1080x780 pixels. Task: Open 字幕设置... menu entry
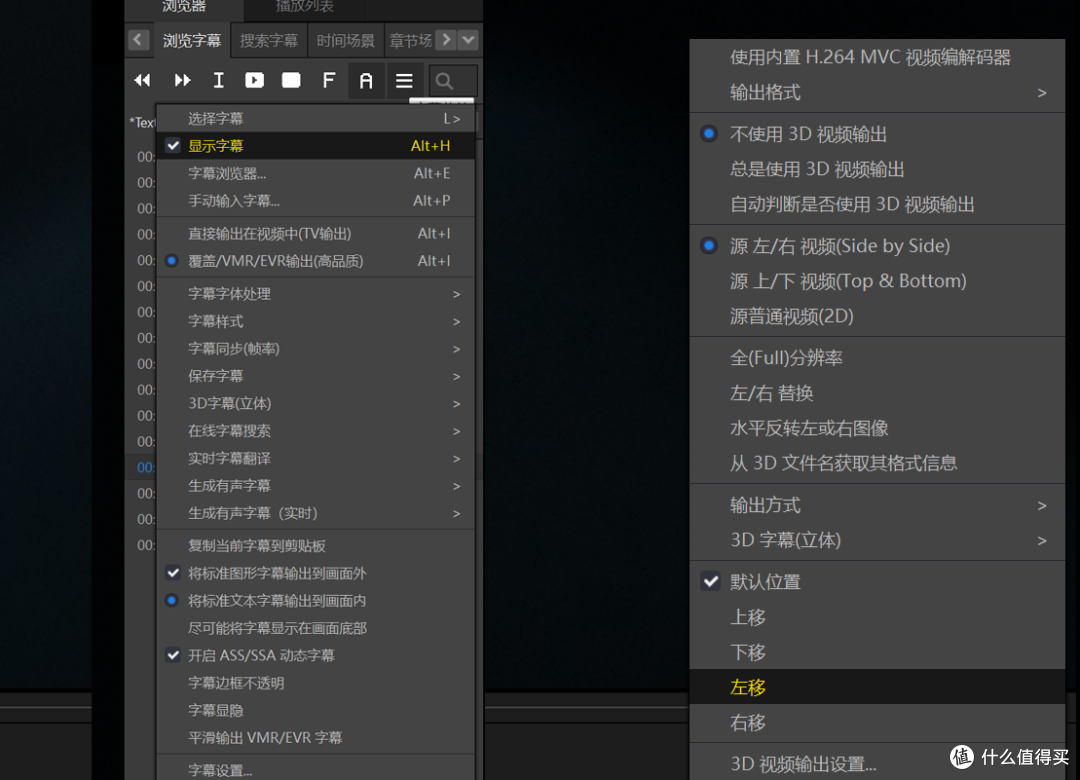tap(316, 770)
